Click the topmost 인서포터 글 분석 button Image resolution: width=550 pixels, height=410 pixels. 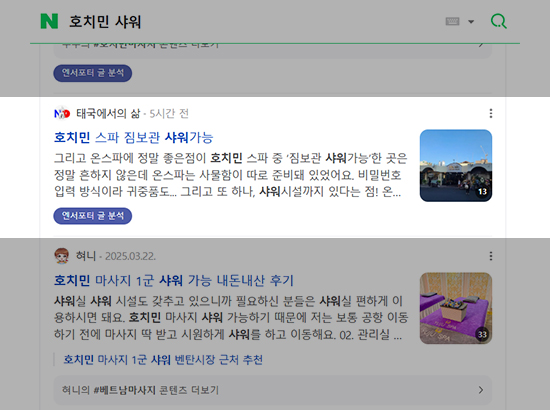click(93, 73)
